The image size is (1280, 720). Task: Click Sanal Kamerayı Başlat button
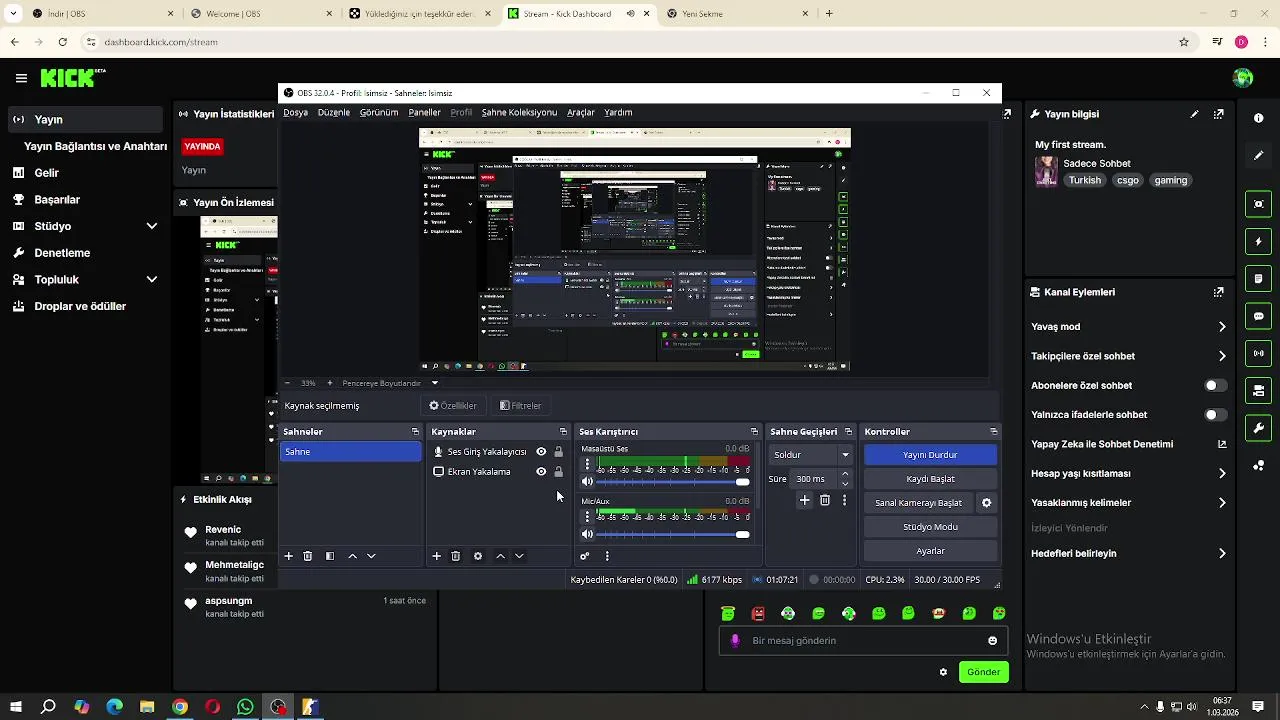pyautogui.click(x=919, y=503)
